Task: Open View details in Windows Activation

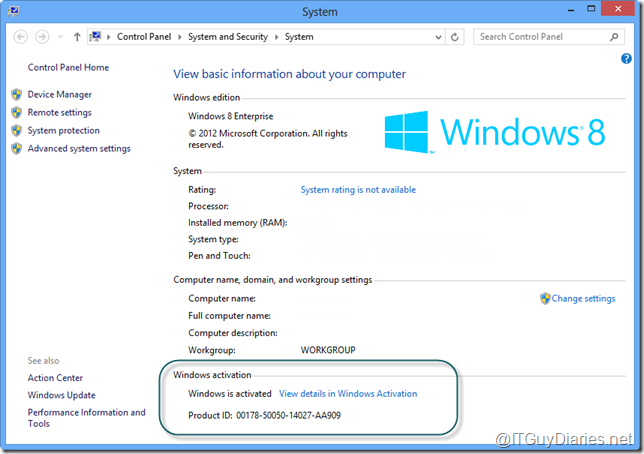Action: (x=348, y=394)
